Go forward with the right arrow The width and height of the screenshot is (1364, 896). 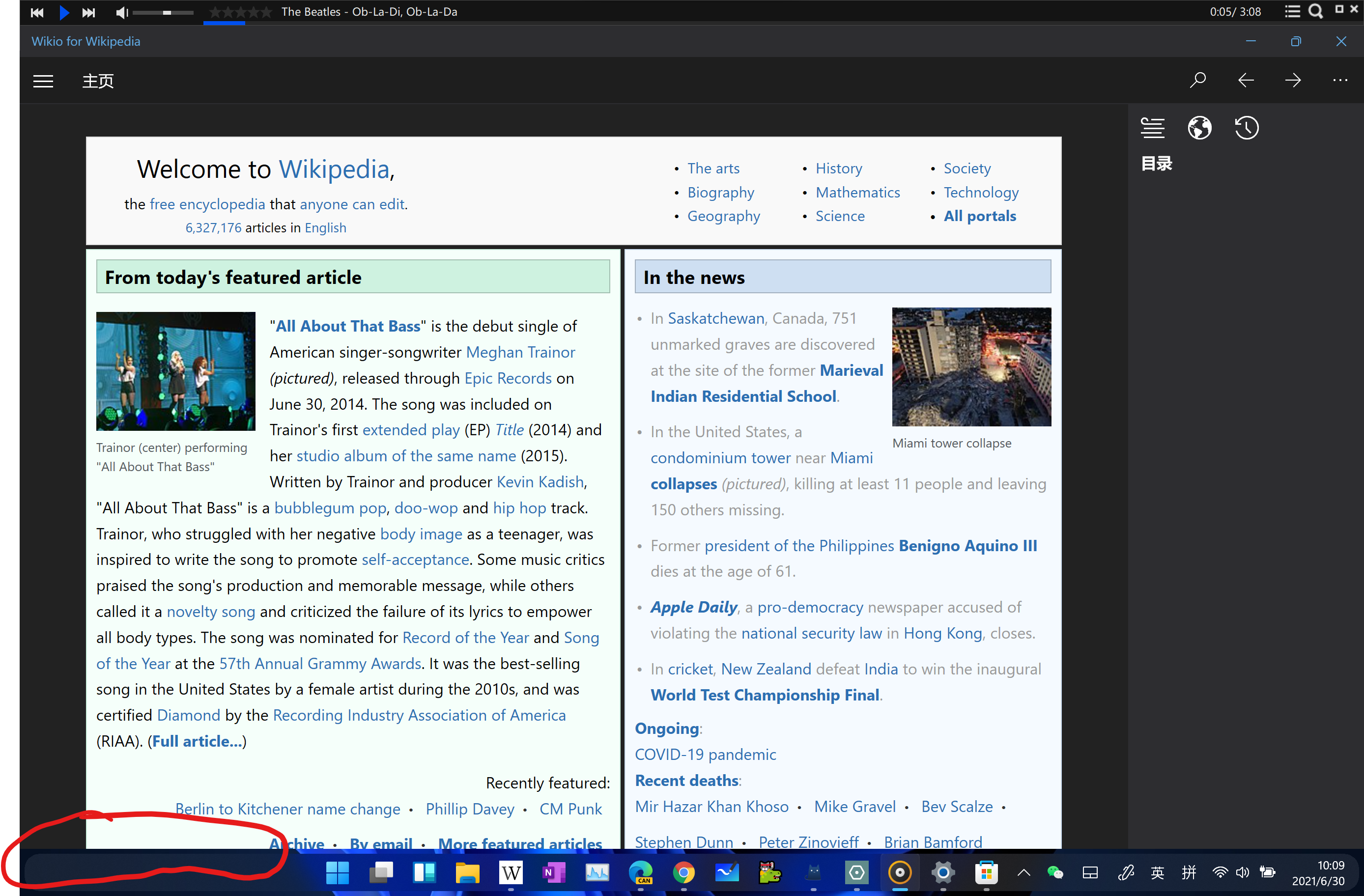(1293, 80)
